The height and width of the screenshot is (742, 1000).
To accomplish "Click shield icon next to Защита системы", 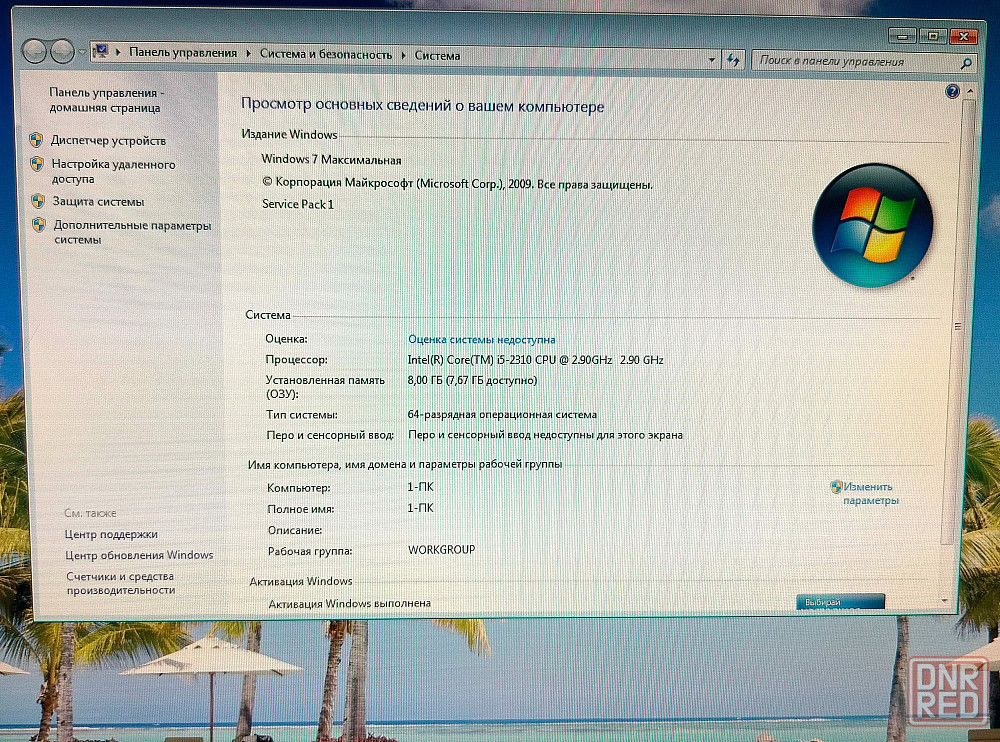I will pyautogui.click(x=36, y=201).
